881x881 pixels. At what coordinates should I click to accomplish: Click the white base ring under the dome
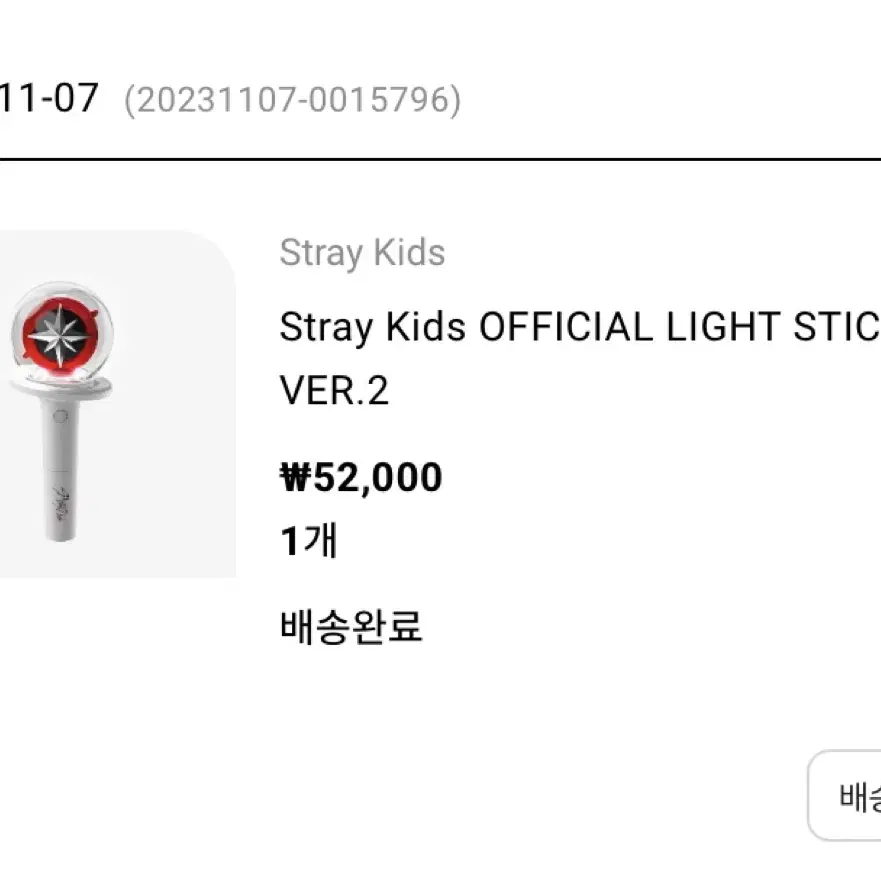click(x=61, y=388)
